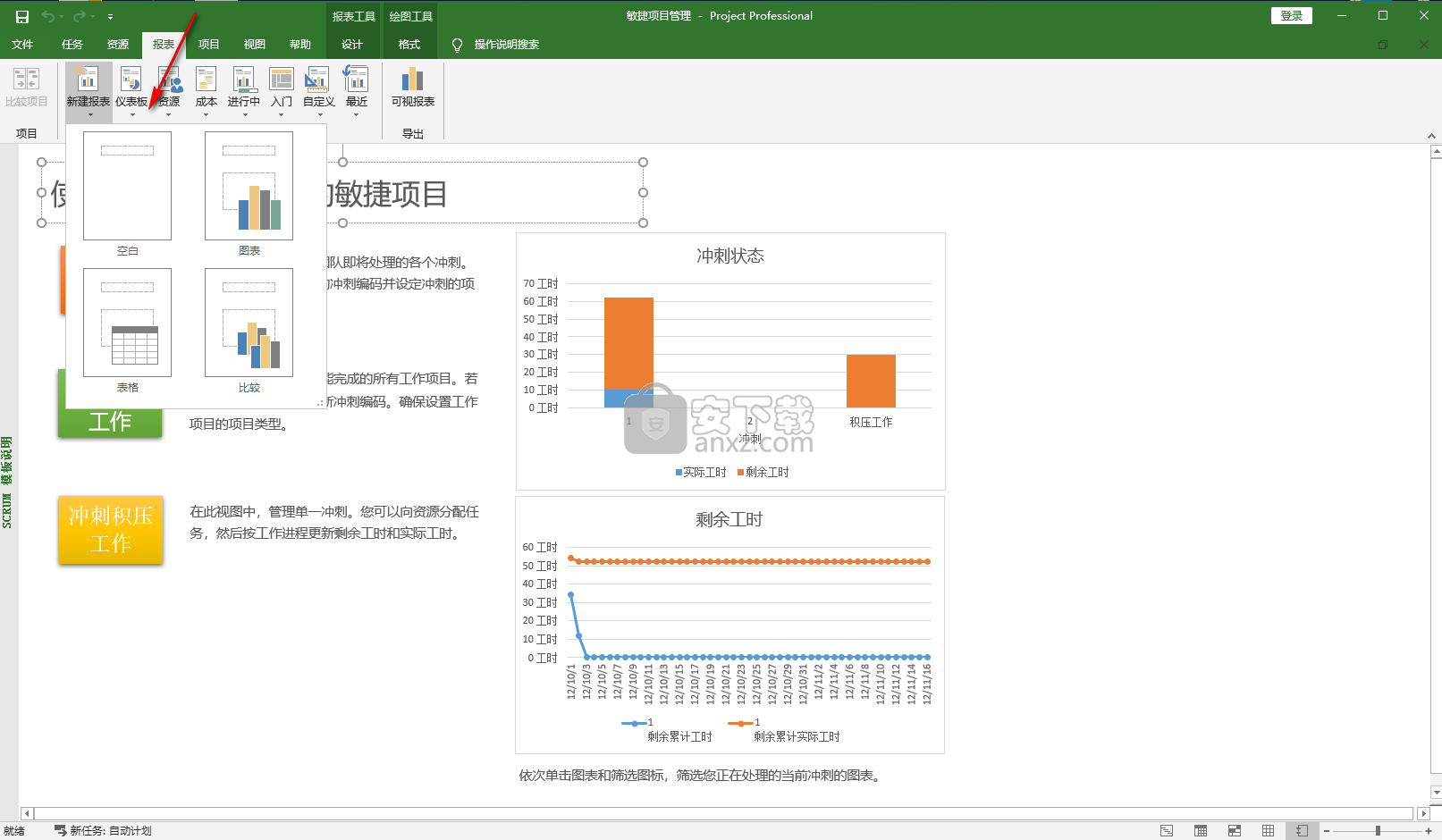Expand the arrow under 仪表板
Viewport: 1442px width, 840px height.
132,114
